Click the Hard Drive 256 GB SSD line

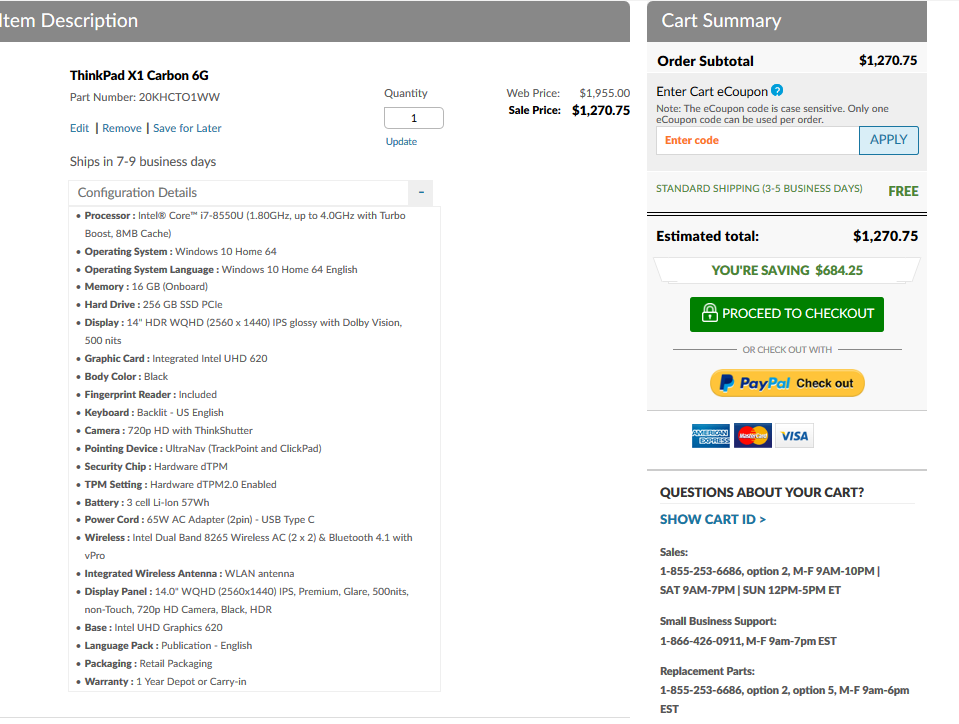pos(154,305)
